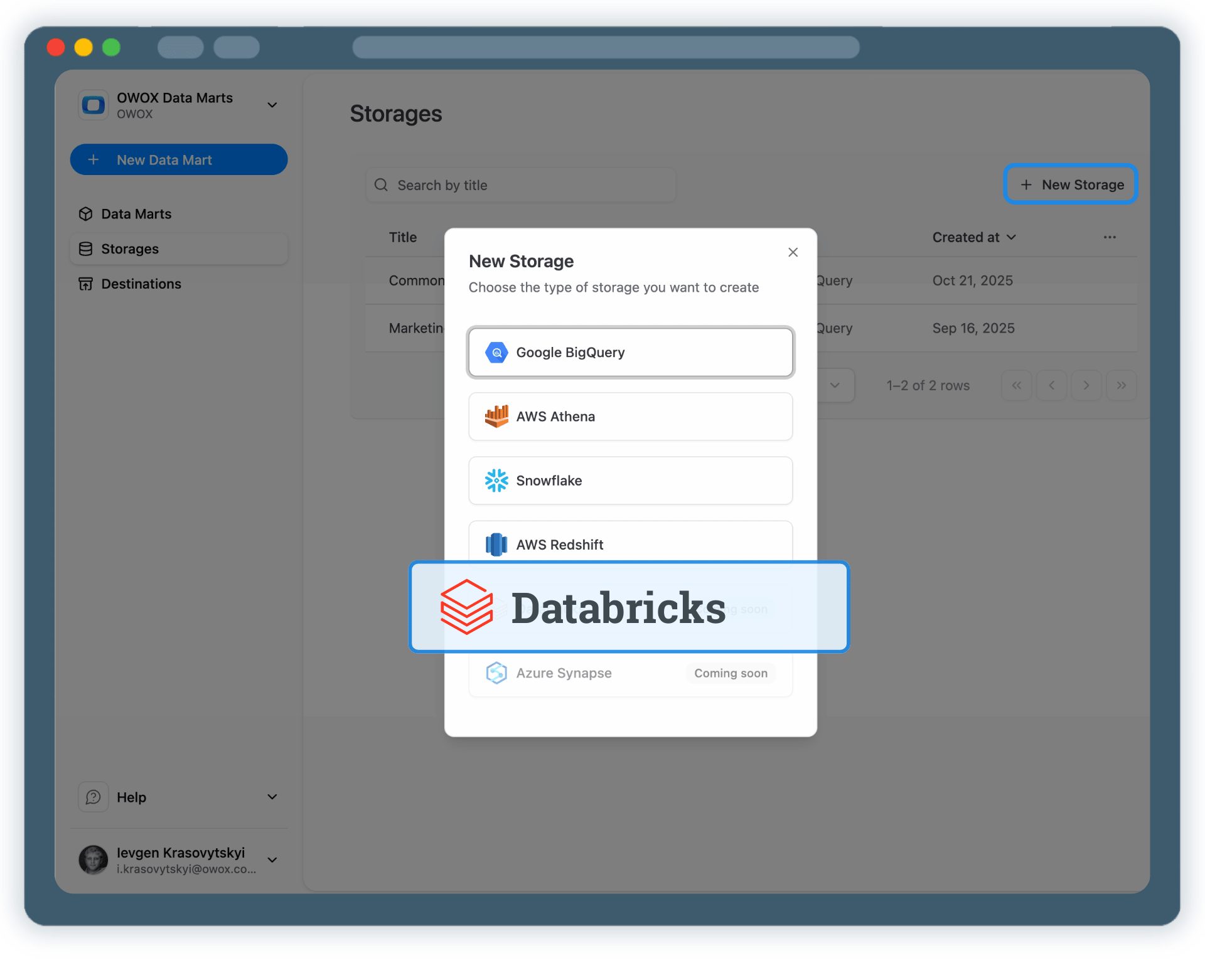Sort by Created at column

tap(974, 237)
